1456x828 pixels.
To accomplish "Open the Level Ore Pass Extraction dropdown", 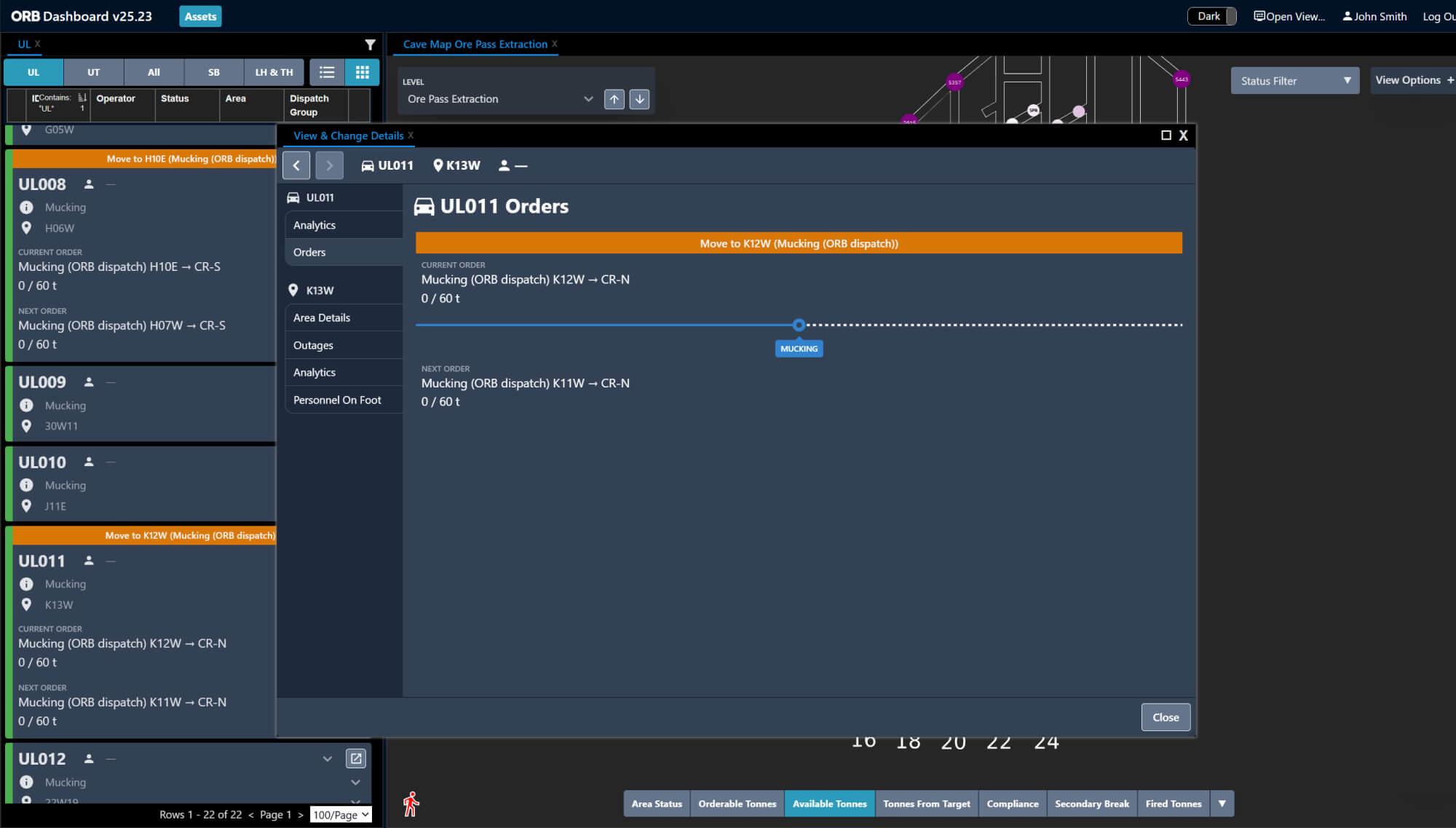I will coord(499,99).
